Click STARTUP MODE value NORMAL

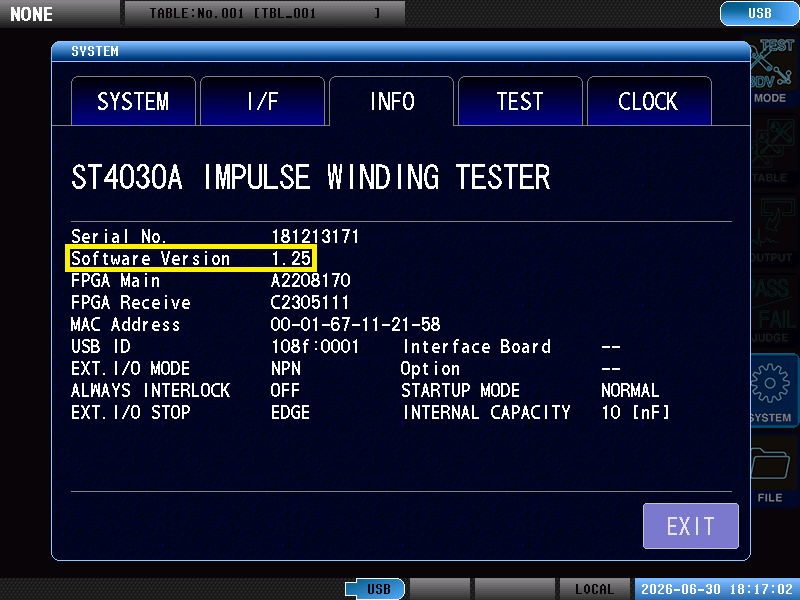[x=630, y=390]
